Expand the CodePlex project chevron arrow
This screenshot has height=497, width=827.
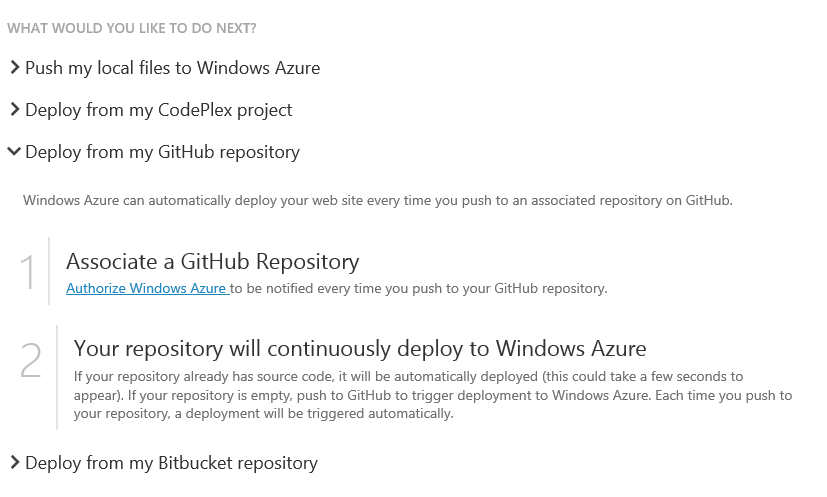pos(15,110)
